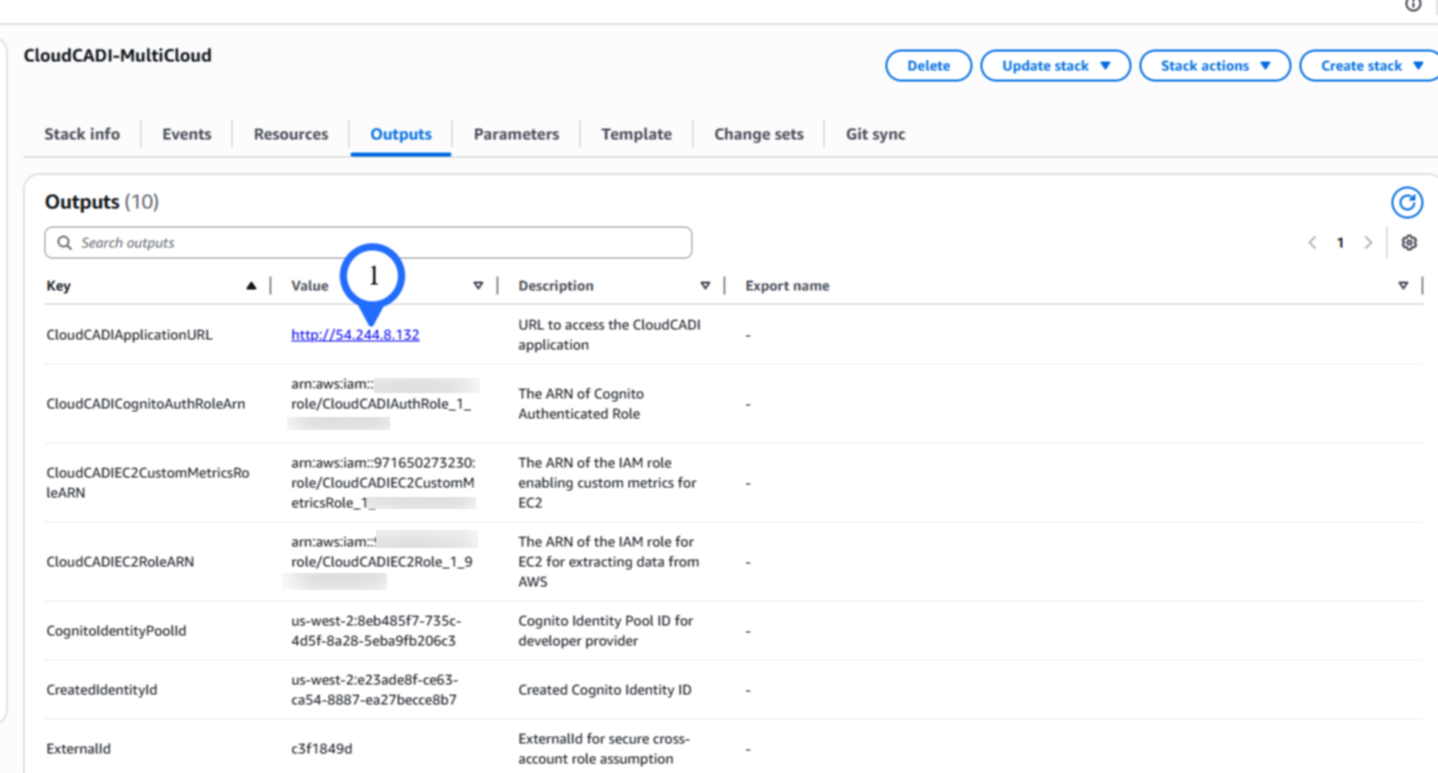The height and width of the screenshot is (773, 1438).
Task: Go to the previous outputs page
Action: (1312, 243)
